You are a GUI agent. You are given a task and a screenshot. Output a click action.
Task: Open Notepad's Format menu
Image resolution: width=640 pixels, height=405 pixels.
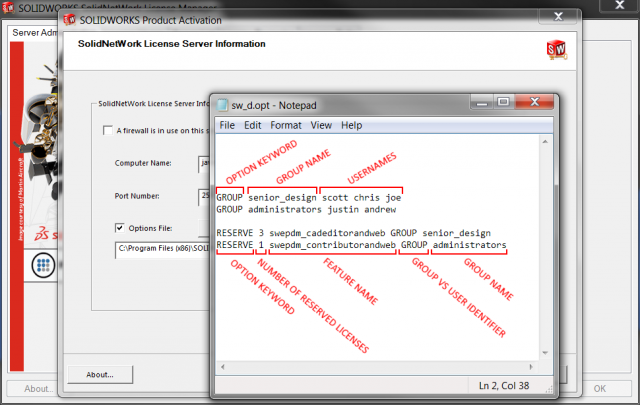point(286,125)
